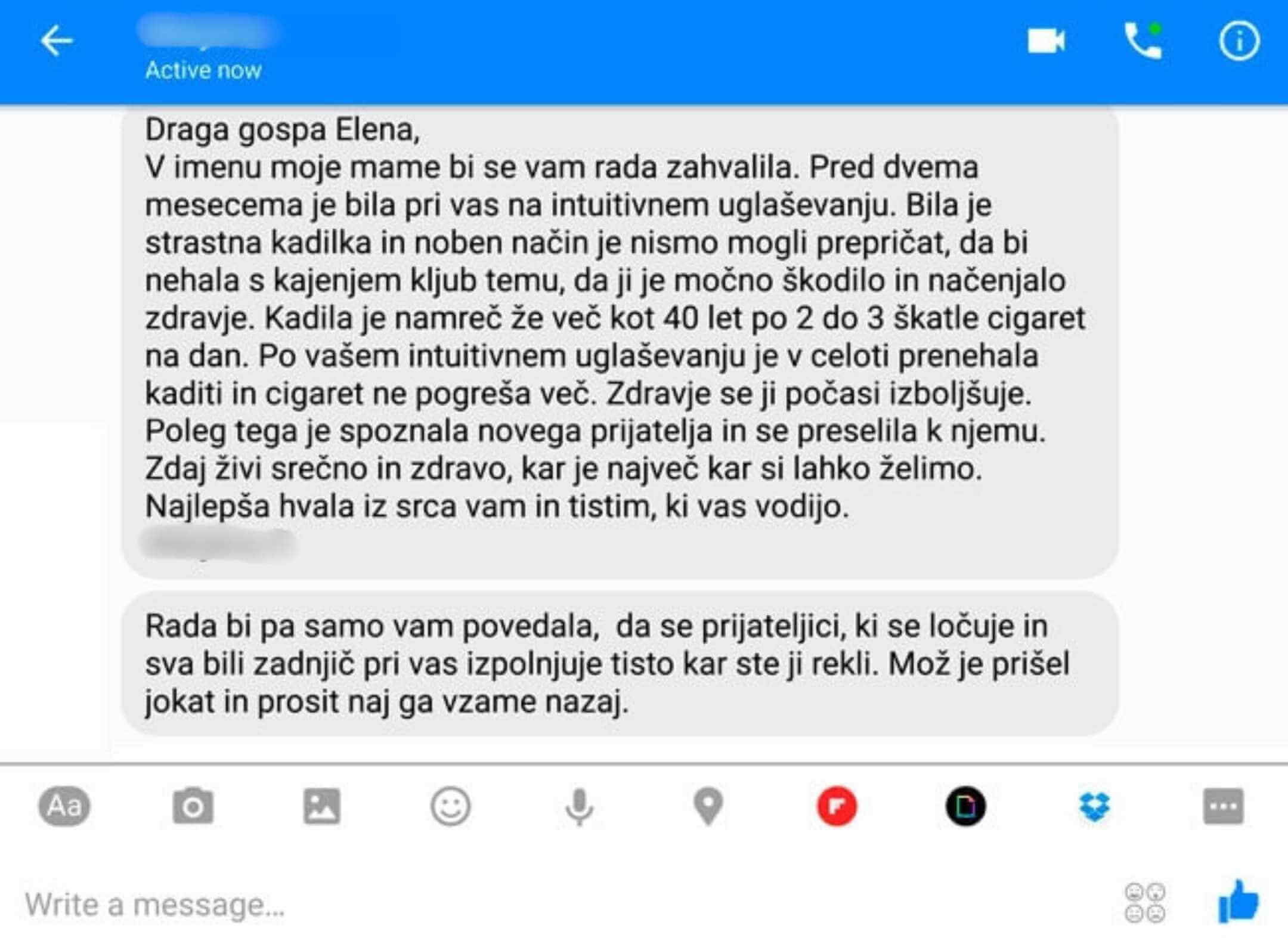
Task: Open the smiley sticker picker
Action: (450, 806)
